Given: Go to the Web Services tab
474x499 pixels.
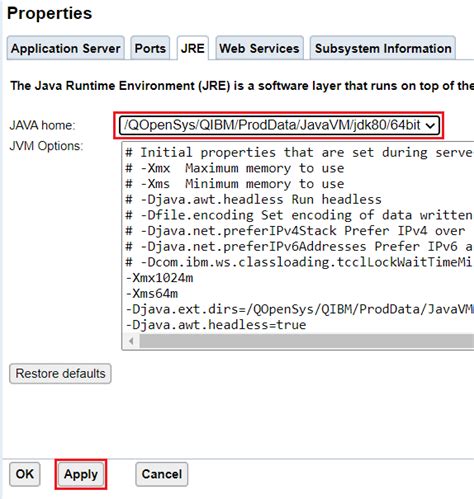Looking at the screenshot, I should click(259, 48).
